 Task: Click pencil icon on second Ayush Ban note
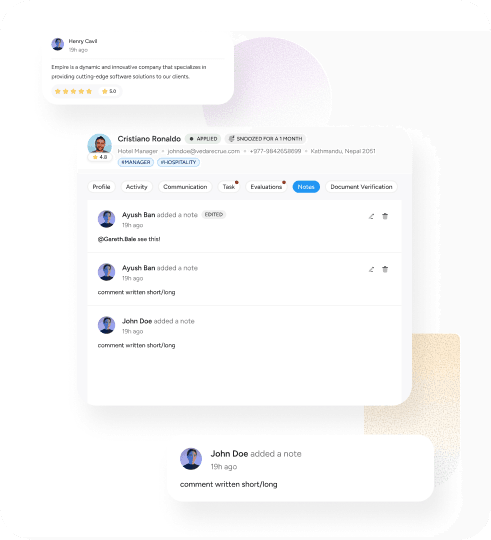(x=371, y=269)
